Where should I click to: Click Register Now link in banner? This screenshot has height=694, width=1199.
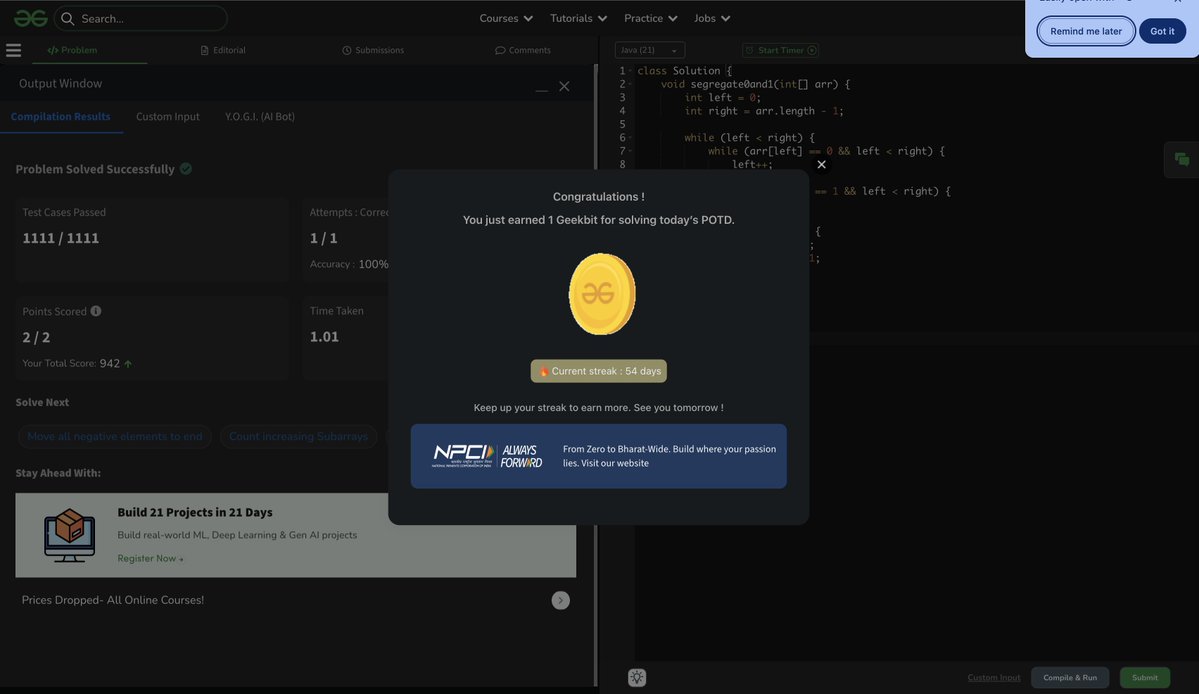[150, 559]
